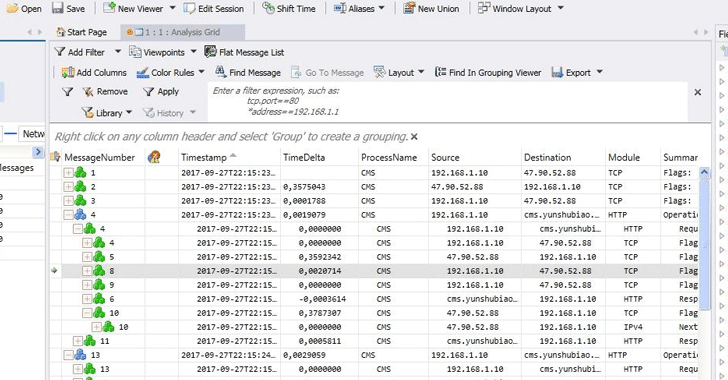This screenshot has width=728, height=380.
Task: Click Apply filter button
Action: (x=161, y=92)
